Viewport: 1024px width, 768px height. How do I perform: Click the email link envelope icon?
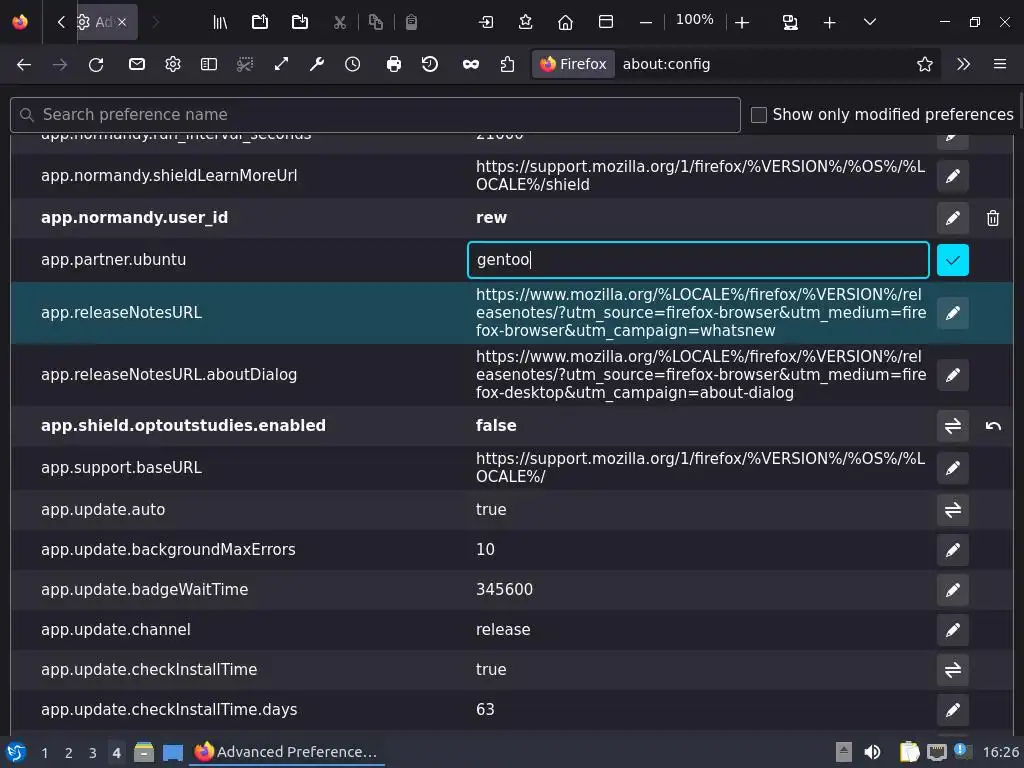tap(136, 64)
